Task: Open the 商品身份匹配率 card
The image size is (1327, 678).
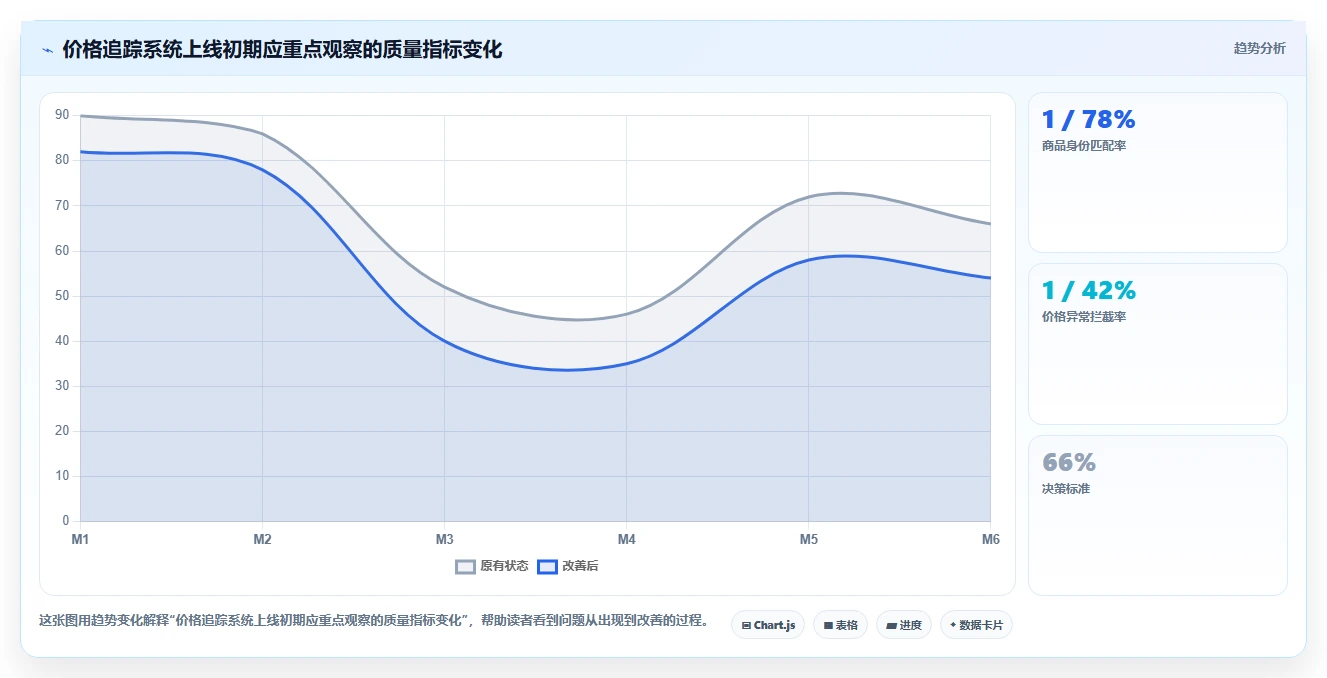Action: (1157, 172)
